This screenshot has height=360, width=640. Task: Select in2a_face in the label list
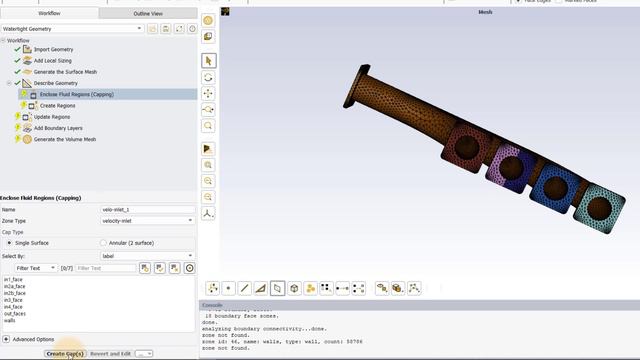[x=14, y=287]
